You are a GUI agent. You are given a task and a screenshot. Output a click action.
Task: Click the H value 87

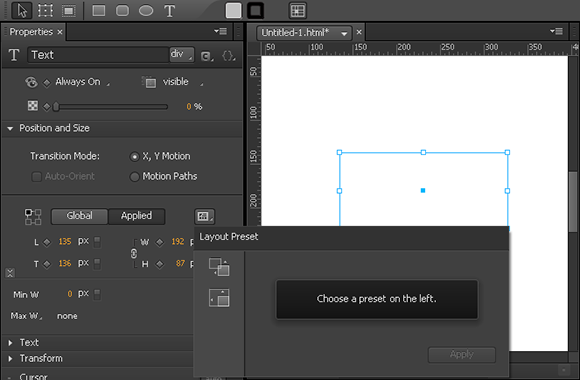coord(180,263)
